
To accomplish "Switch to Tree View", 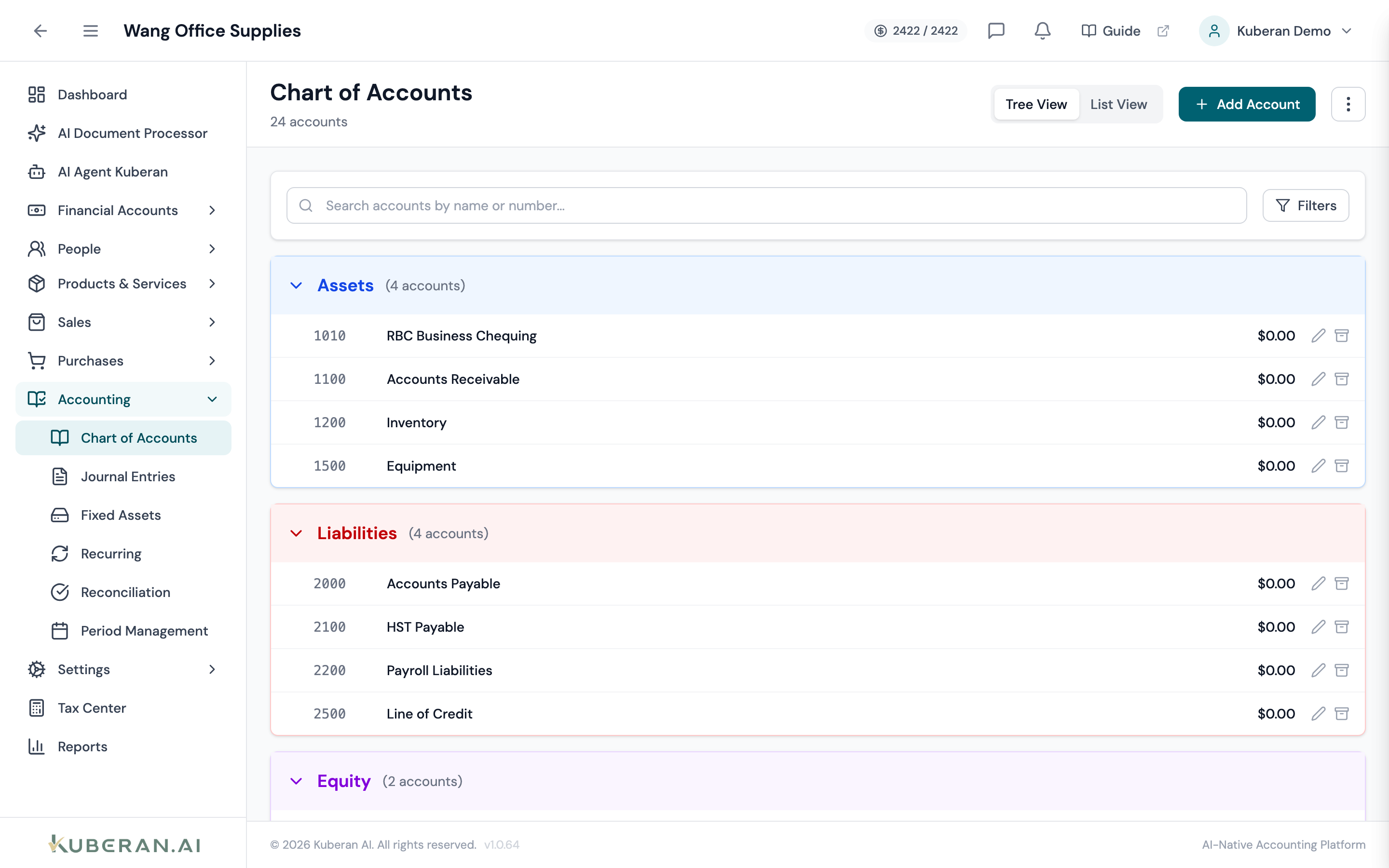I will pyautogui.click(x=1036, y=104).
